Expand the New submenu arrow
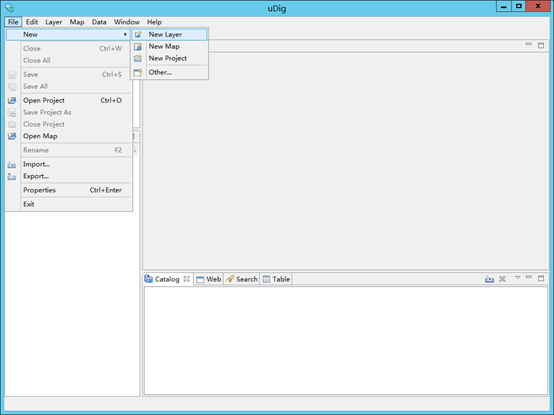Viewport: 554px width, 415px height. tap(125, 34)
